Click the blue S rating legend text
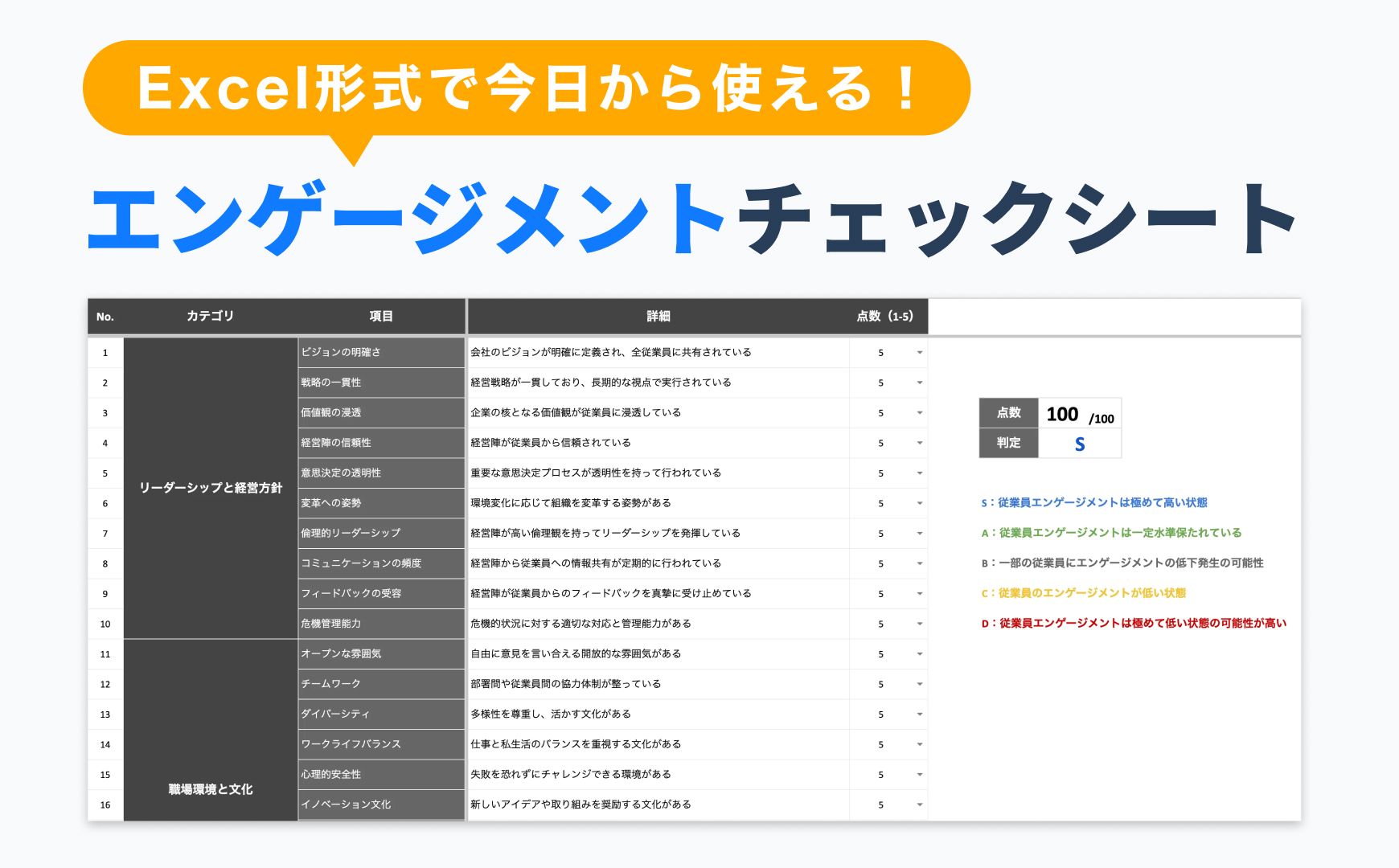Screen dimensions: 1399x868 [1093, 503]
